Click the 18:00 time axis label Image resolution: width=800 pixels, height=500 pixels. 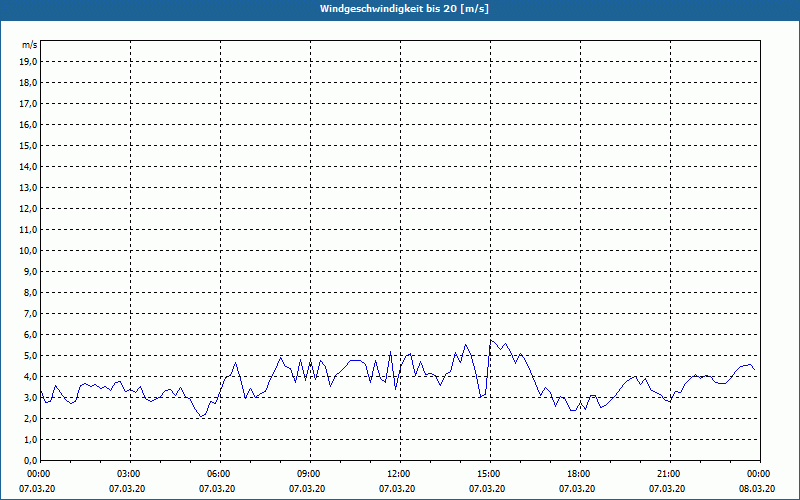581,474
